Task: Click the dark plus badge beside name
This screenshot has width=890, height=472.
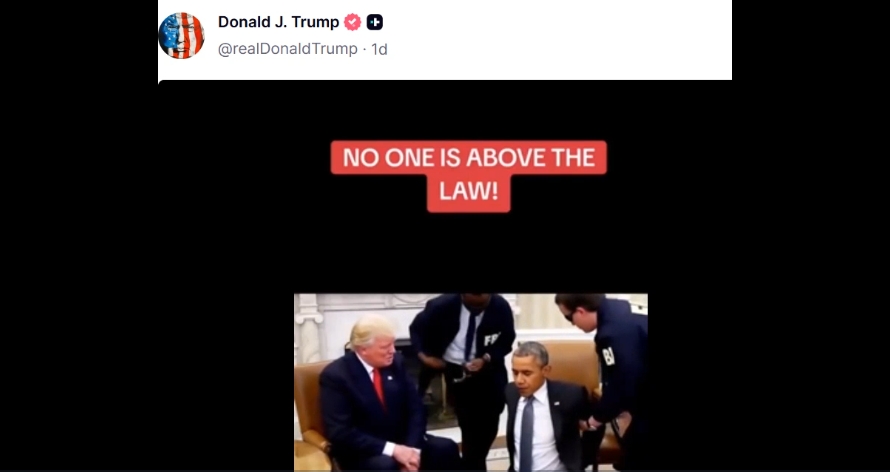Action: pos(375,22)
